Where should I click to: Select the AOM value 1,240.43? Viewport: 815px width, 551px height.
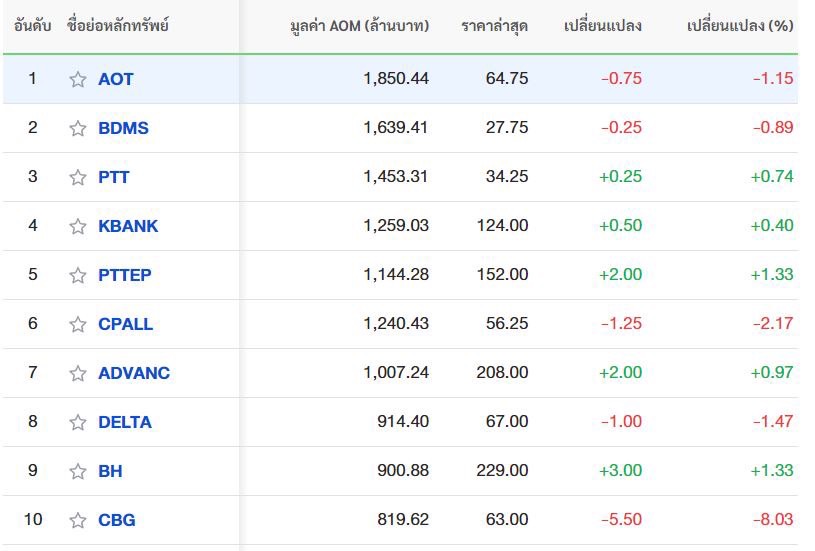(396, 323)
